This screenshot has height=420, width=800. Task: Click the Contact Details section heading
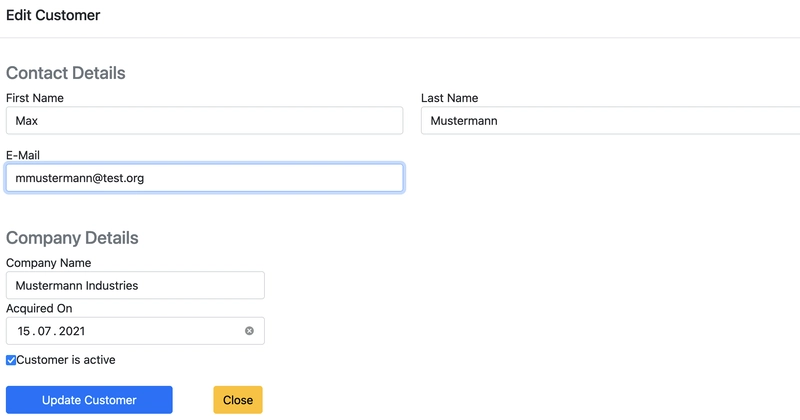(x=66, y=73)
